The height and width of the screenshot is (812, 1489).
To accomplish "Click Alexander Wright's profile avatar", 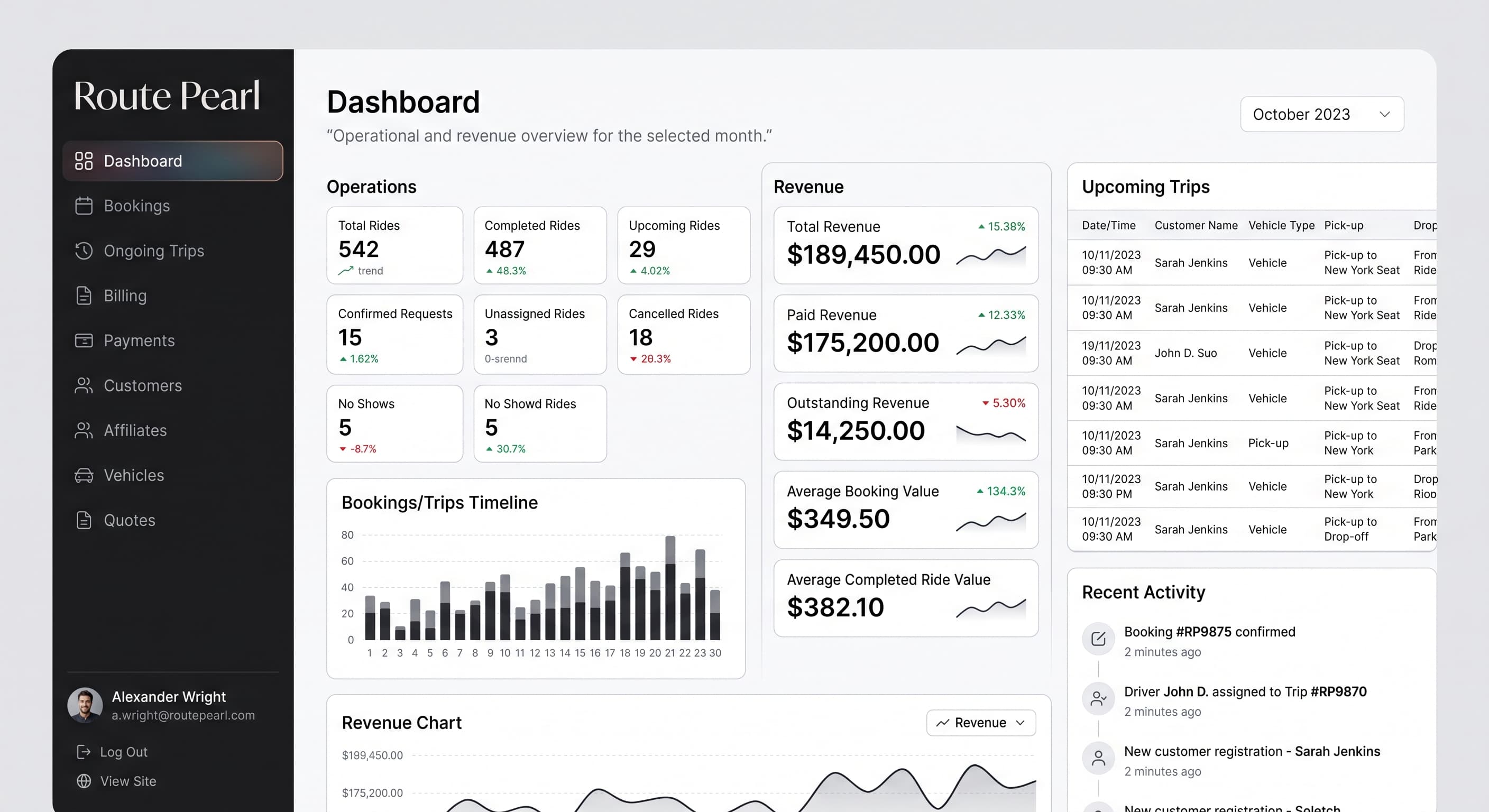I will click(85, 705).
